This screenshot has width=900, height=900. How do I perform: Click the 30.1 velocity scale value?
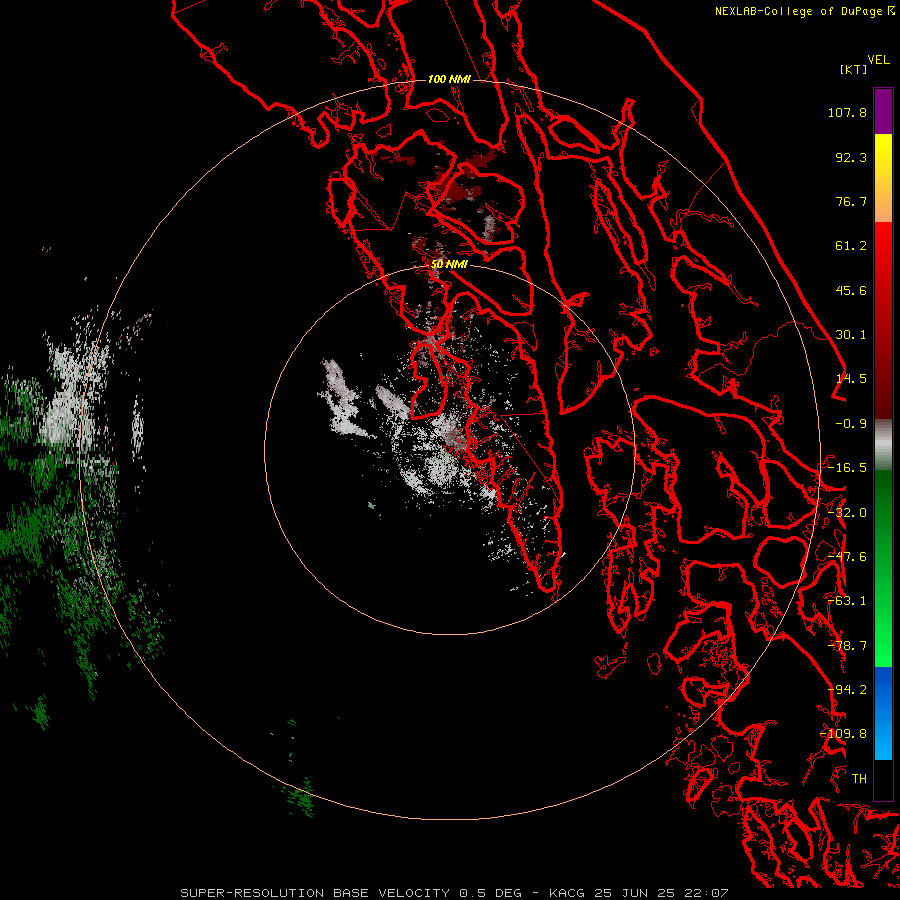point(851,335)
